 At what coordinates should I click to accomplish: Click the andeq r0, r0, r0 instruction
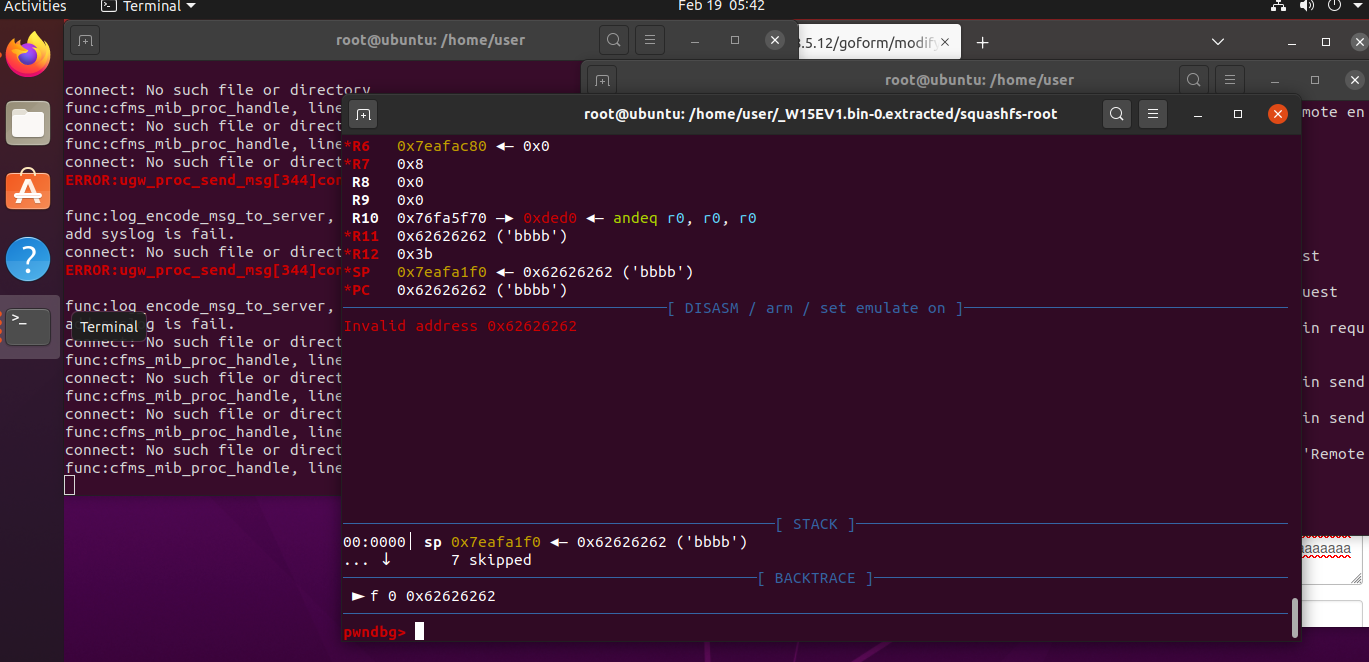tap(684, 218)
